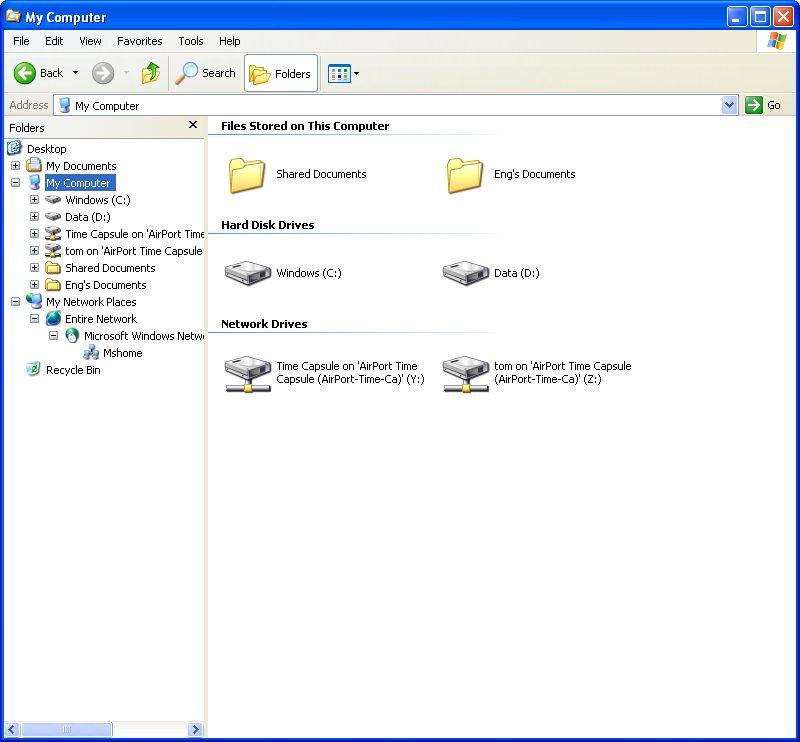Open the Favorites menu
This screenshot has height=742, width=800.
pyautogui.click(x=139, y=41)
